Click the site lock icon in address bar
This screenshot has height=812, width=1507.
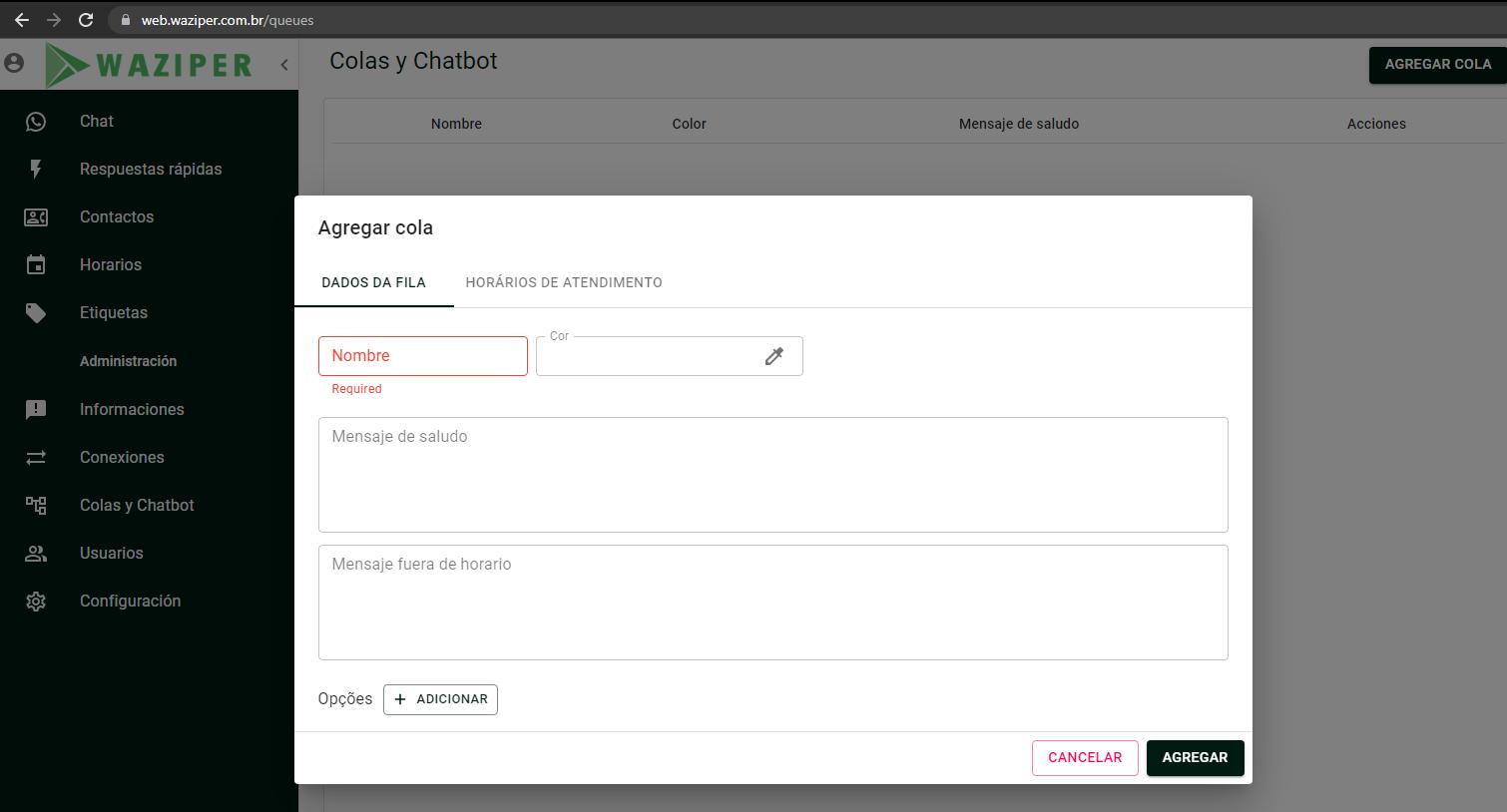pos(126,20)
